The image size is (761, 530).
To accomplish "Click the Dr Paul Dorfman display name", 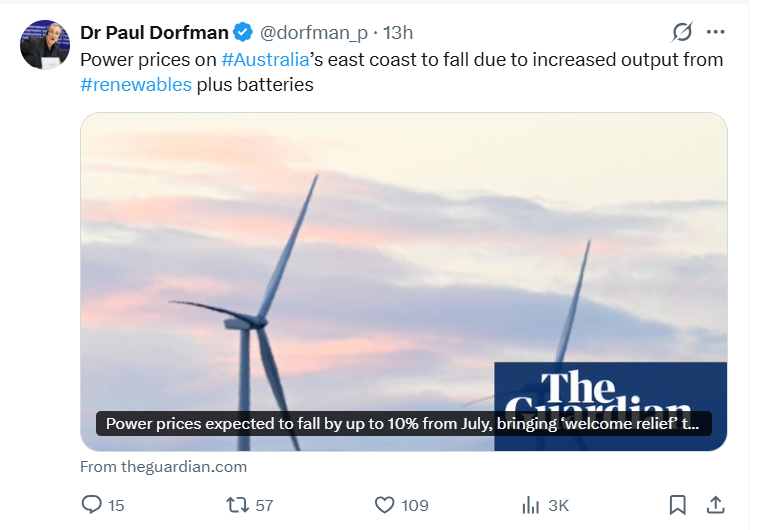I will tap(154, 33).
